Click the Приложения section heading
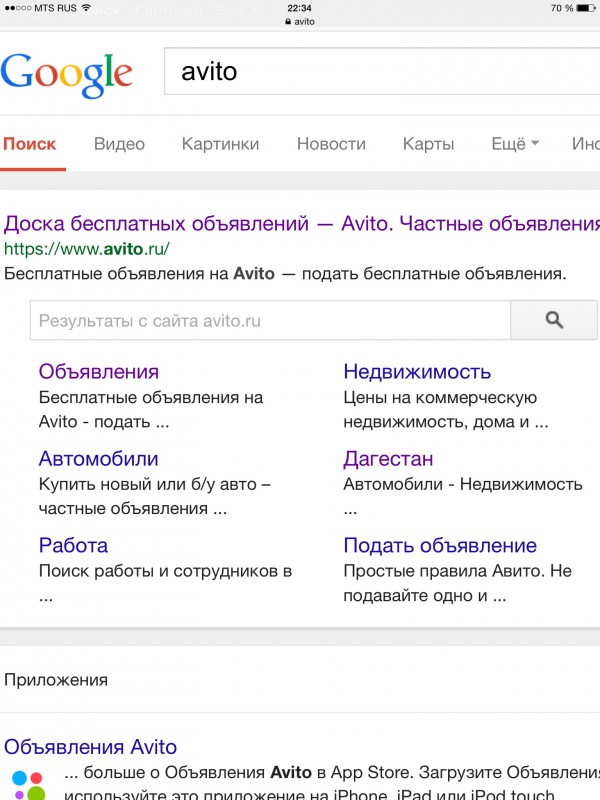Image resolution: width=600 pixels, height=800 pixels. tap(56, 680)
